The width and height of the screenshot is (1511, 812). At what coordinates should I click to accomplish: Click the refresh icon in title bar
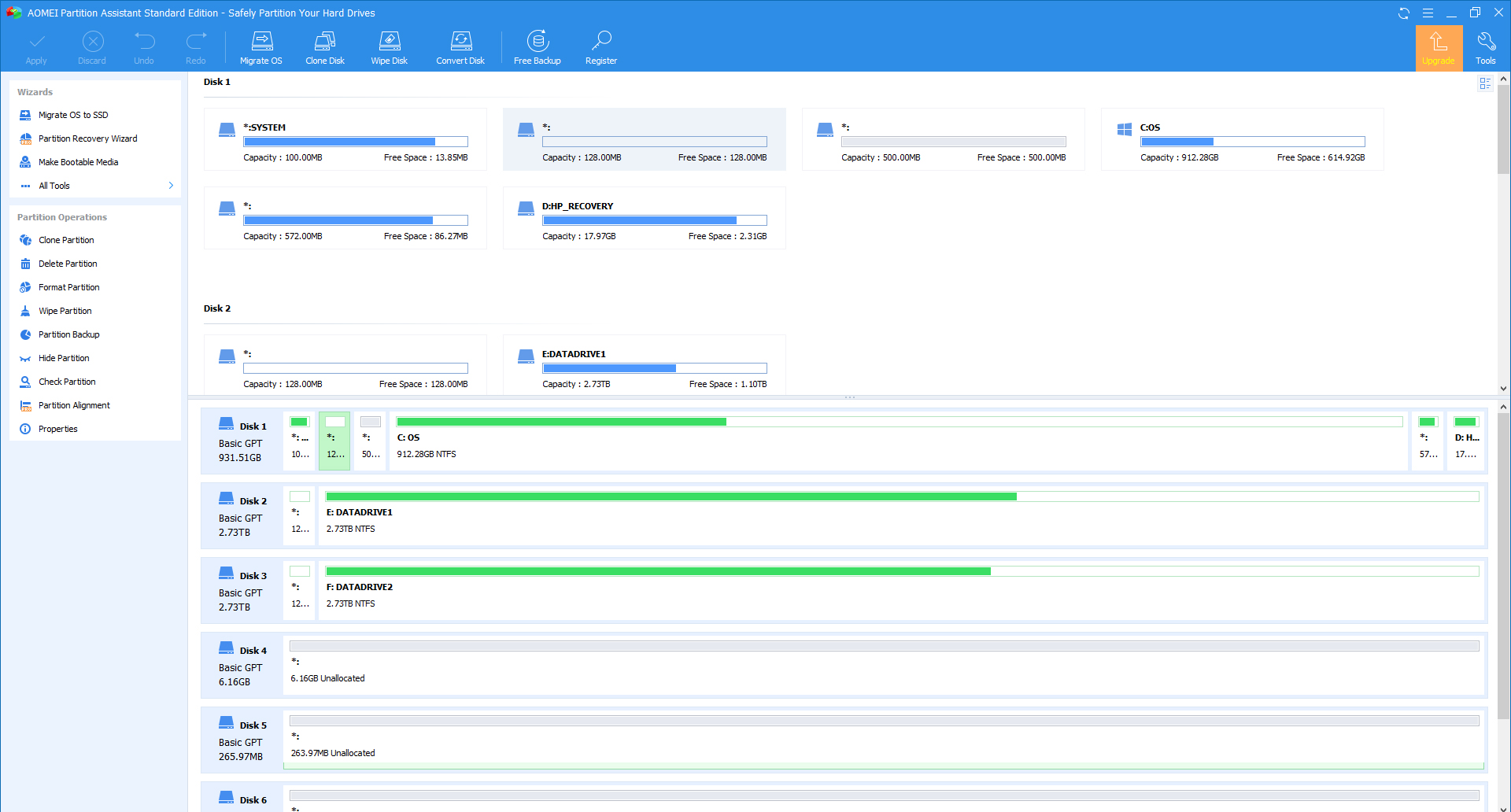(1404, 13)
